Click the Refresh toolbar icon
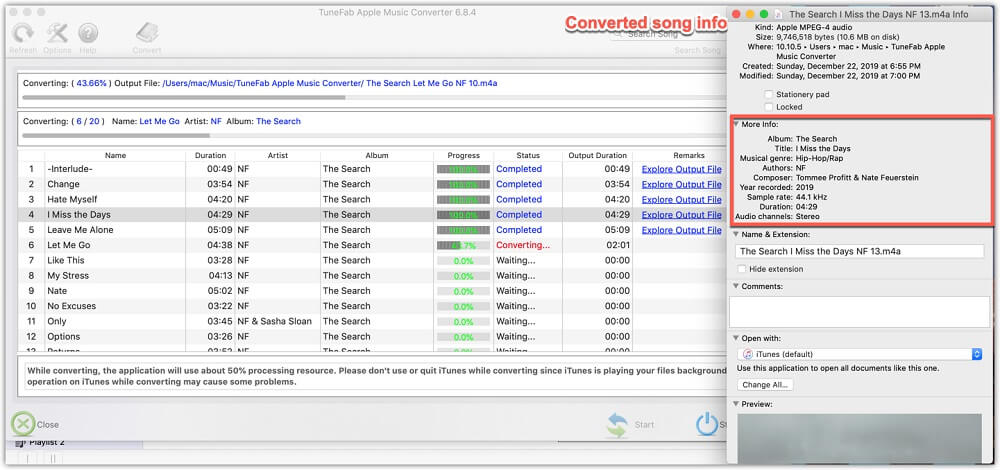Screen dimensions: 1000x470 click(x=22, y=35)
